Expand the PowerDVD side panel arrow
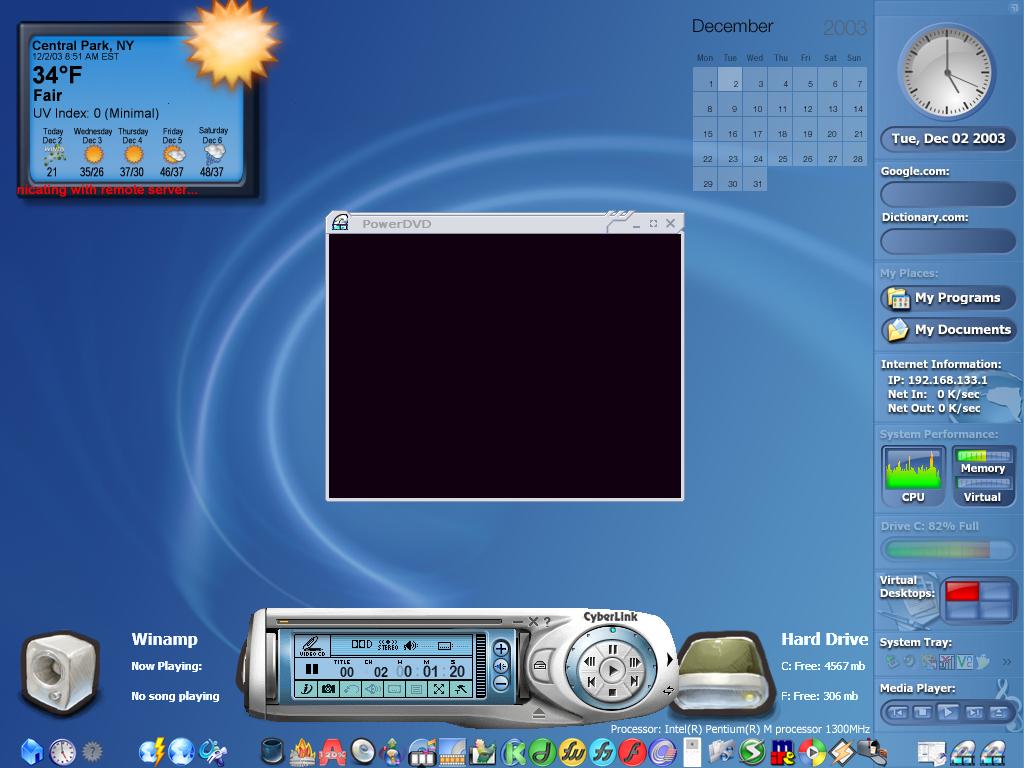The height and width of the screenshot is (768, 1024). pyautogui.click(x=670, y=659)
